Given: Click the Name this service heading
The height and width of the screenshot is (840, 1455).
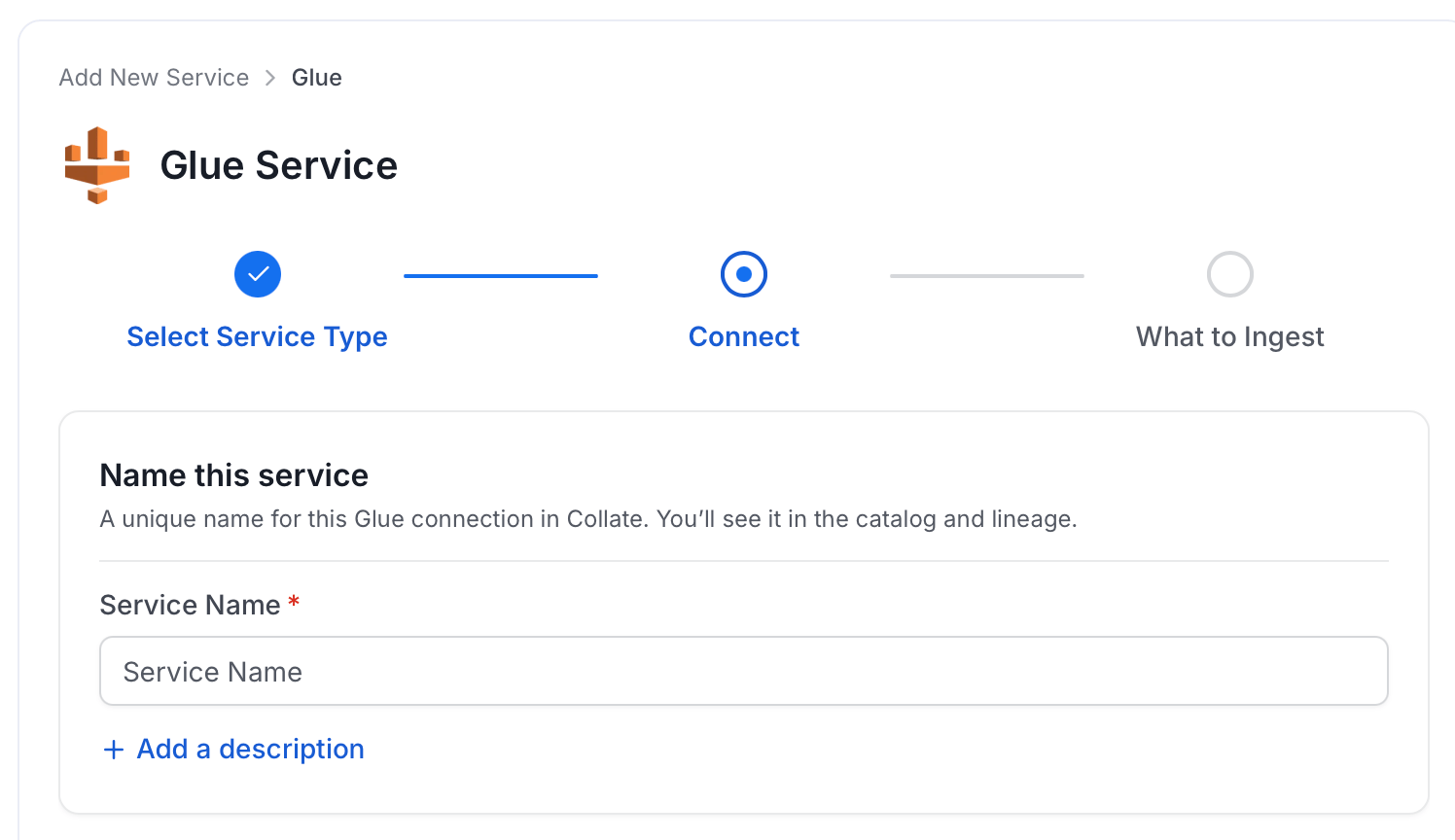Looking at the screenshot, I should [x=234, y=475].
